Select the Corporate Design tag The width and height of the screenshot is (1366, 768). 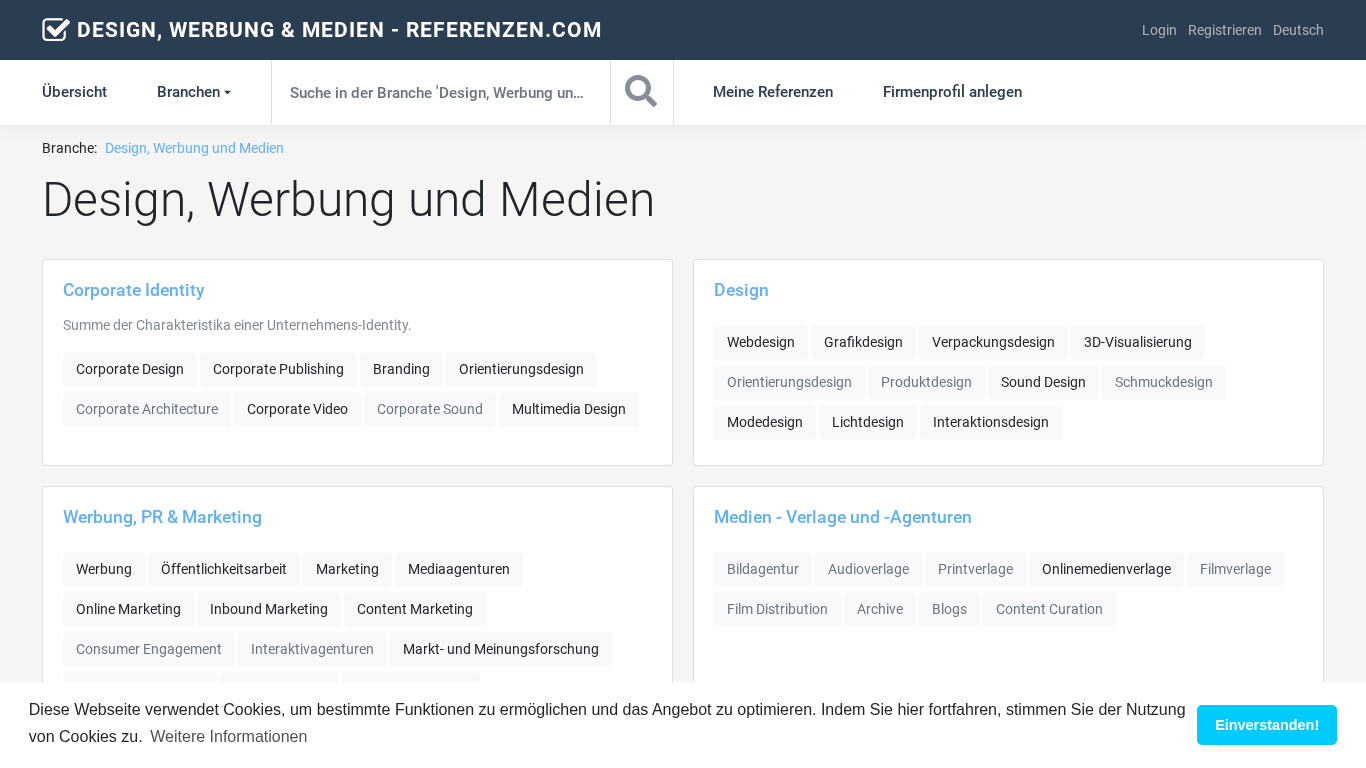pyautogui.click(x=130, y=369)
